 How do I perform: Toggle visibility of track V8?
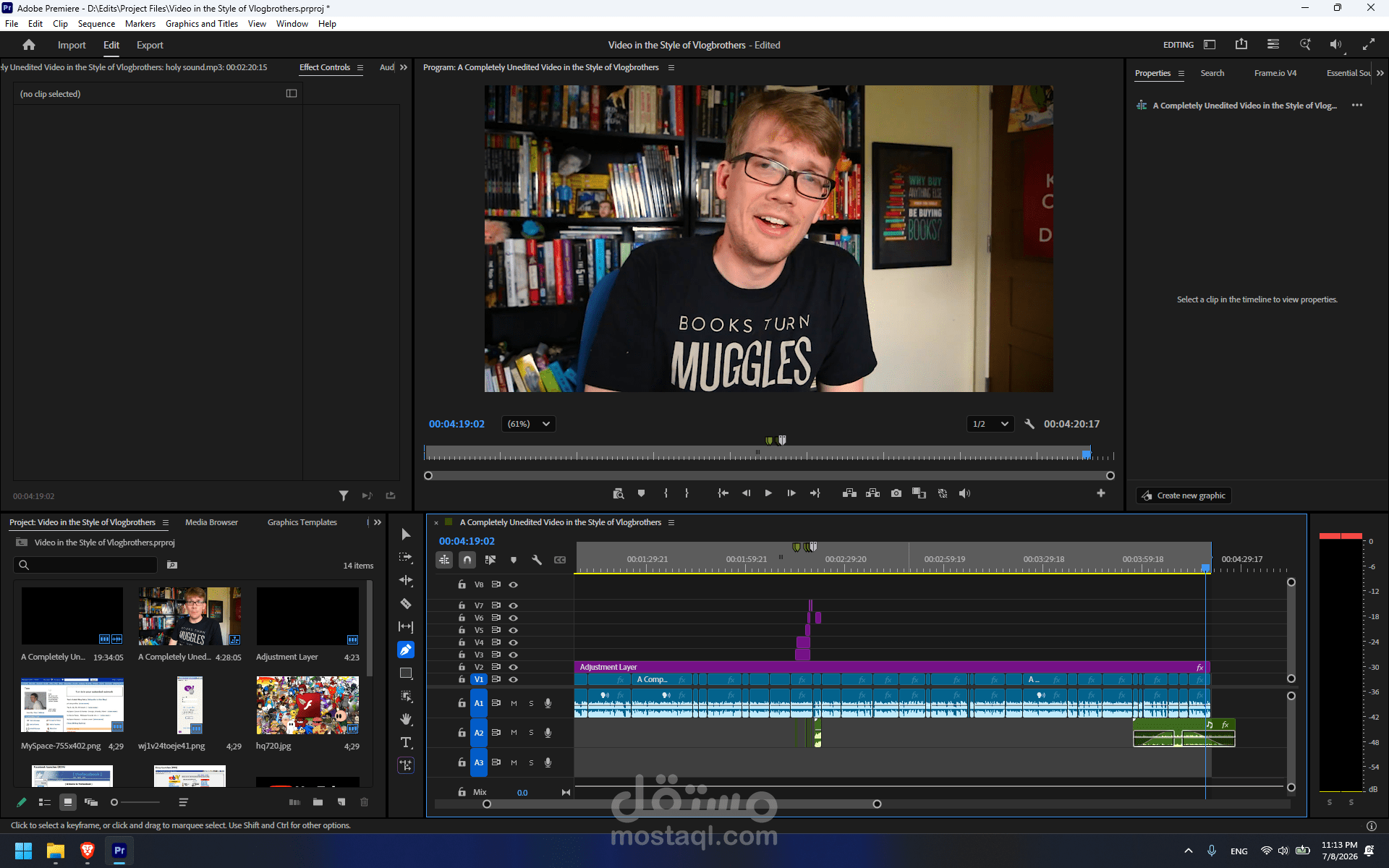(514, 584)
